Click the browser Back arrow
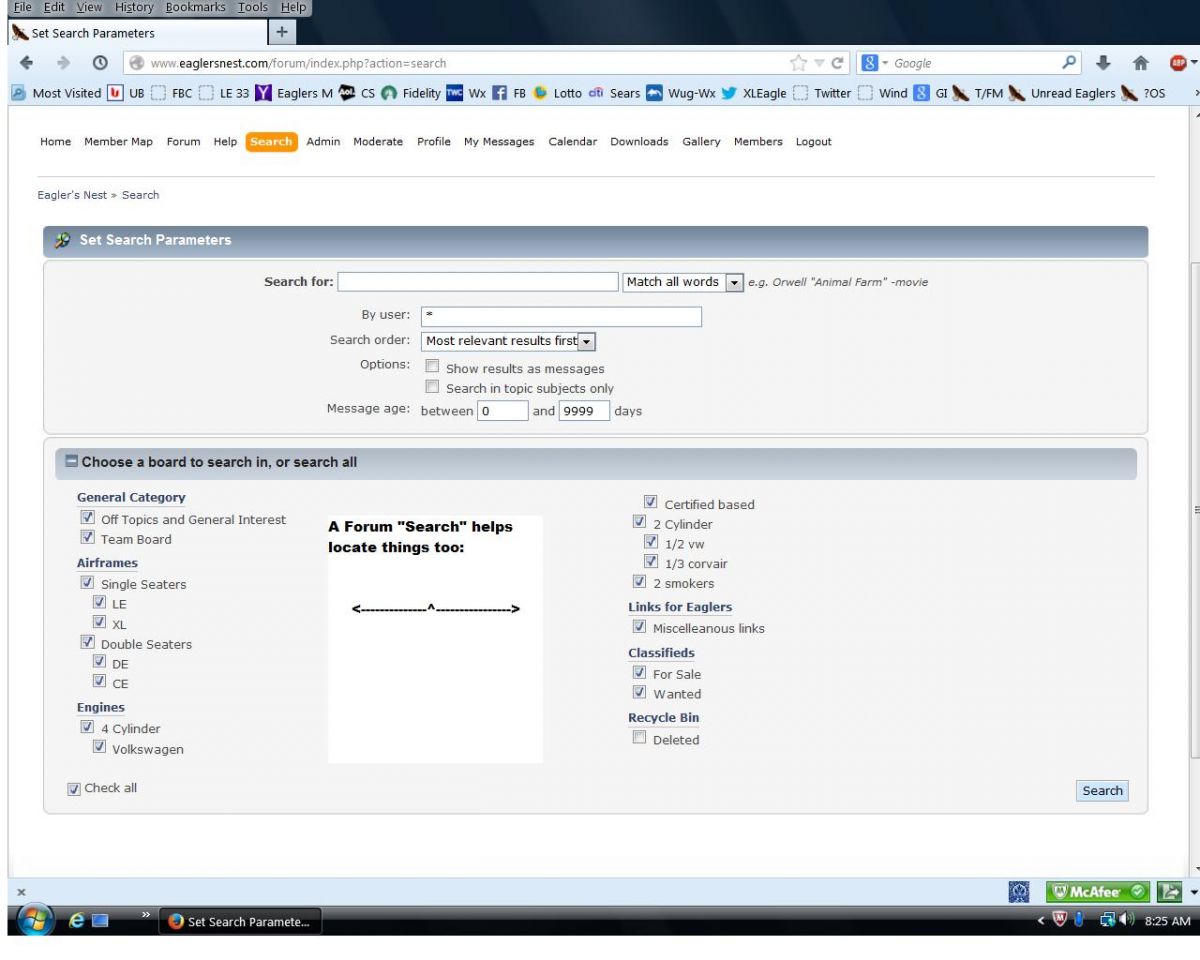 point(25,63)
